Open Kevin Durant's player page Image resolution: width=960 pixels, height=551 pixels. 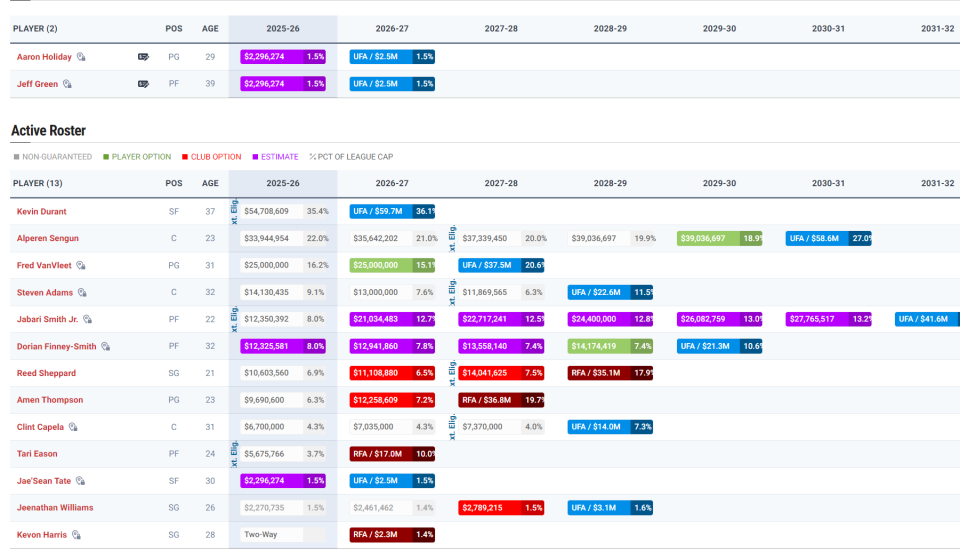[x=42, y=212]
